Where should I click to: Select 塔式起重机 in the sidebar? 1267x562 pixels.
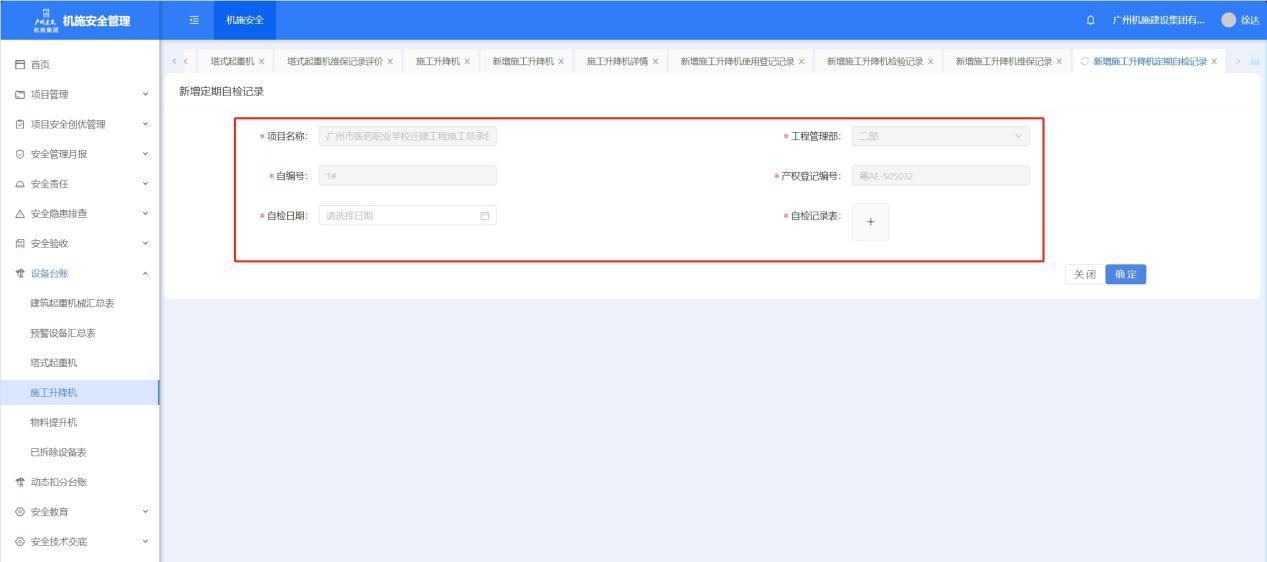coord(54,362)
